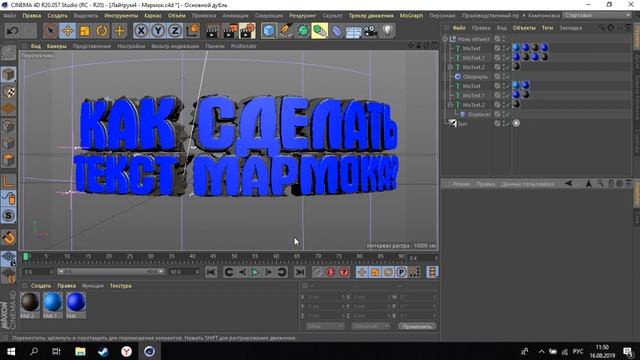Toggle enable checkmark for Обернуть deformer
Screen dimensions: 640x360
point(509,77)
